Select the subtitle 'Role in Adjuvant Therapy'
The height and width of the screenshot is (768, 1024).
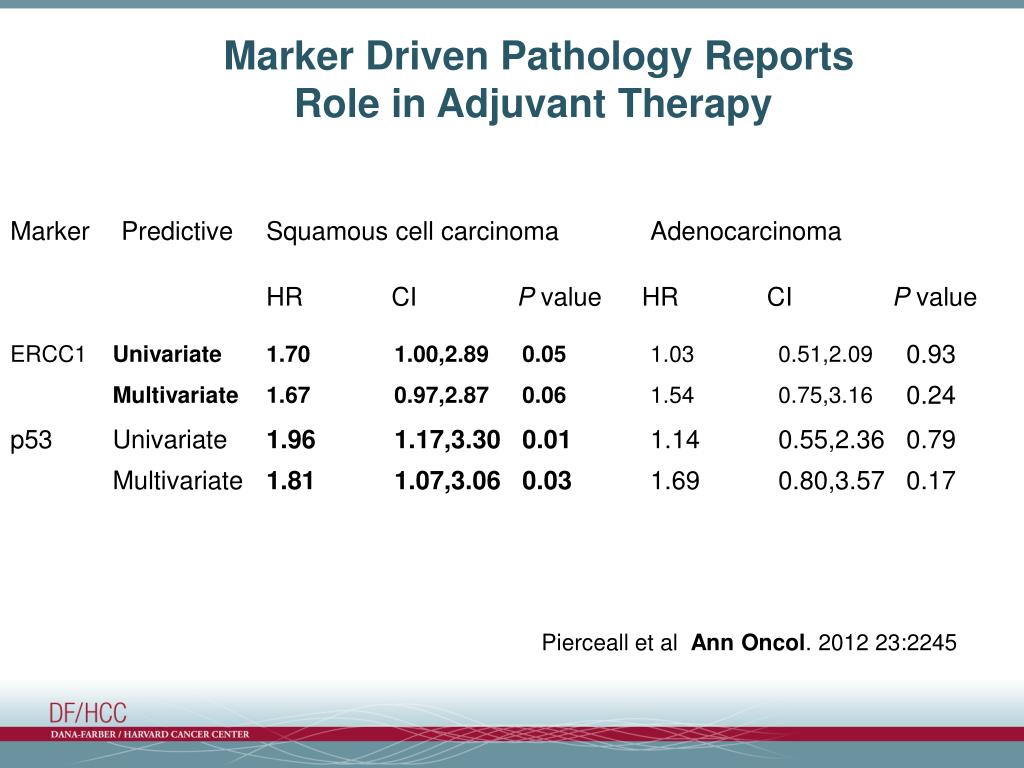click(533, 104)
